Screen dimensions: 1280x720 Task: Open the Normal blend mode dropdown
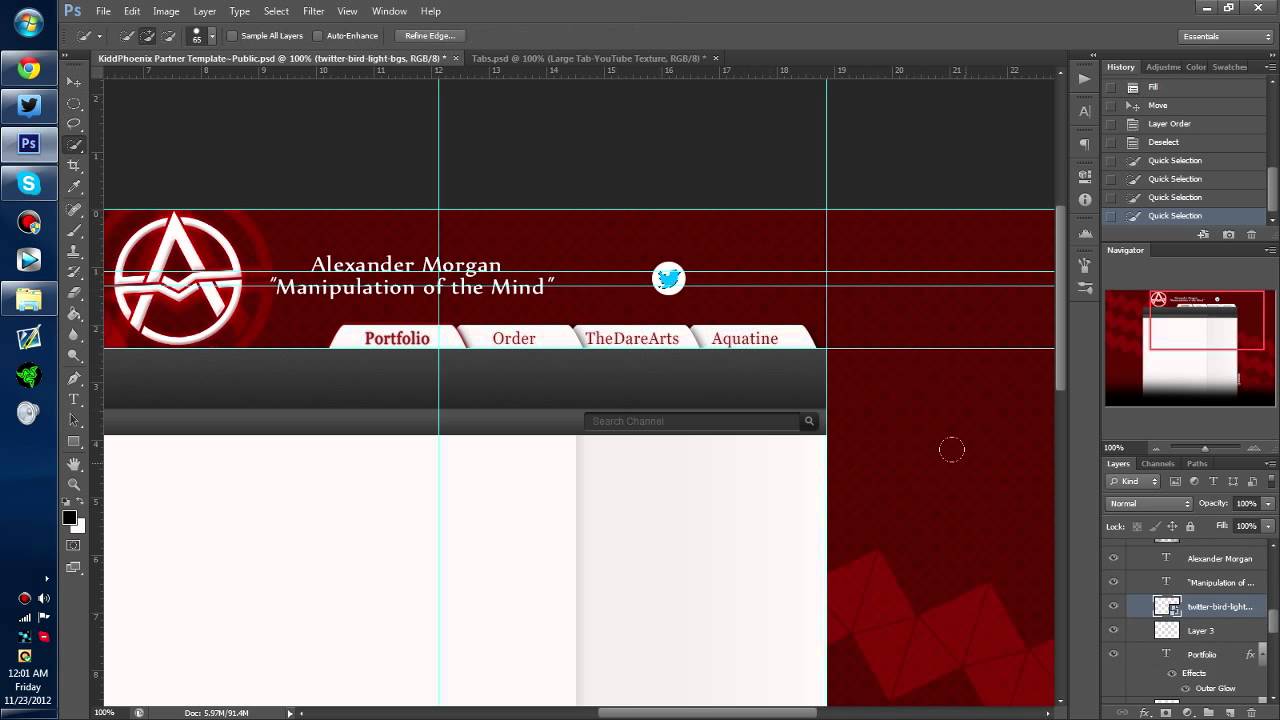1149,503
